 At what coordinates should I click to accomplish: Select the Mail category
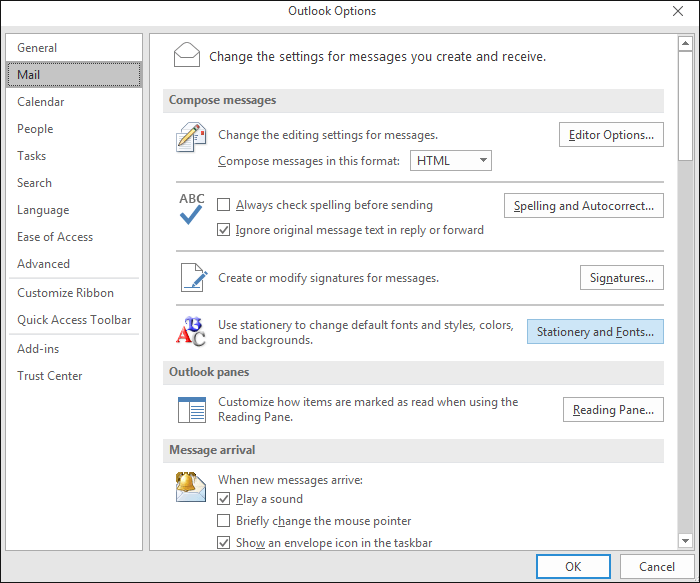[74, 75]
